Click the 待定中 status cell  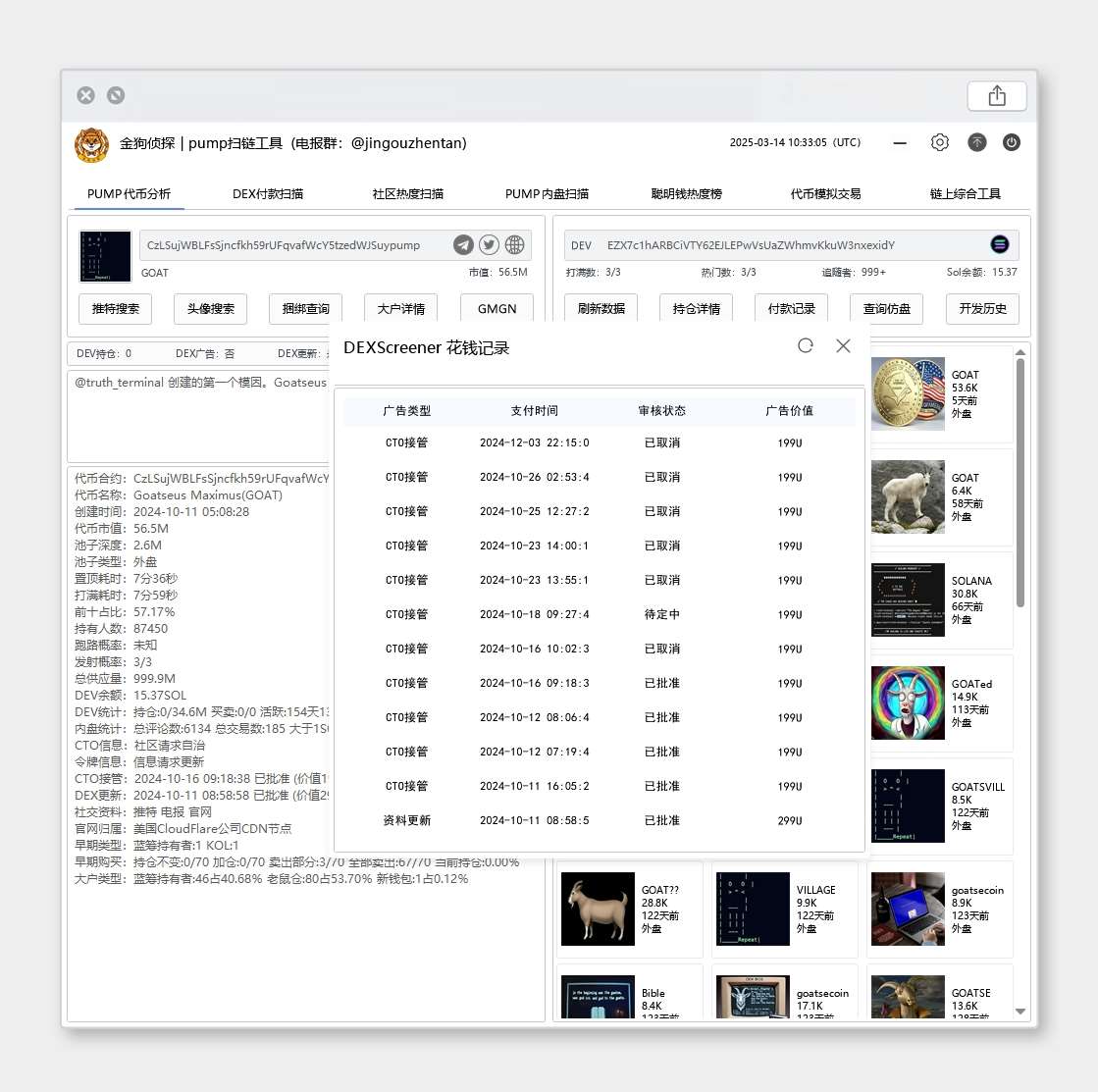tap(661, 614)
